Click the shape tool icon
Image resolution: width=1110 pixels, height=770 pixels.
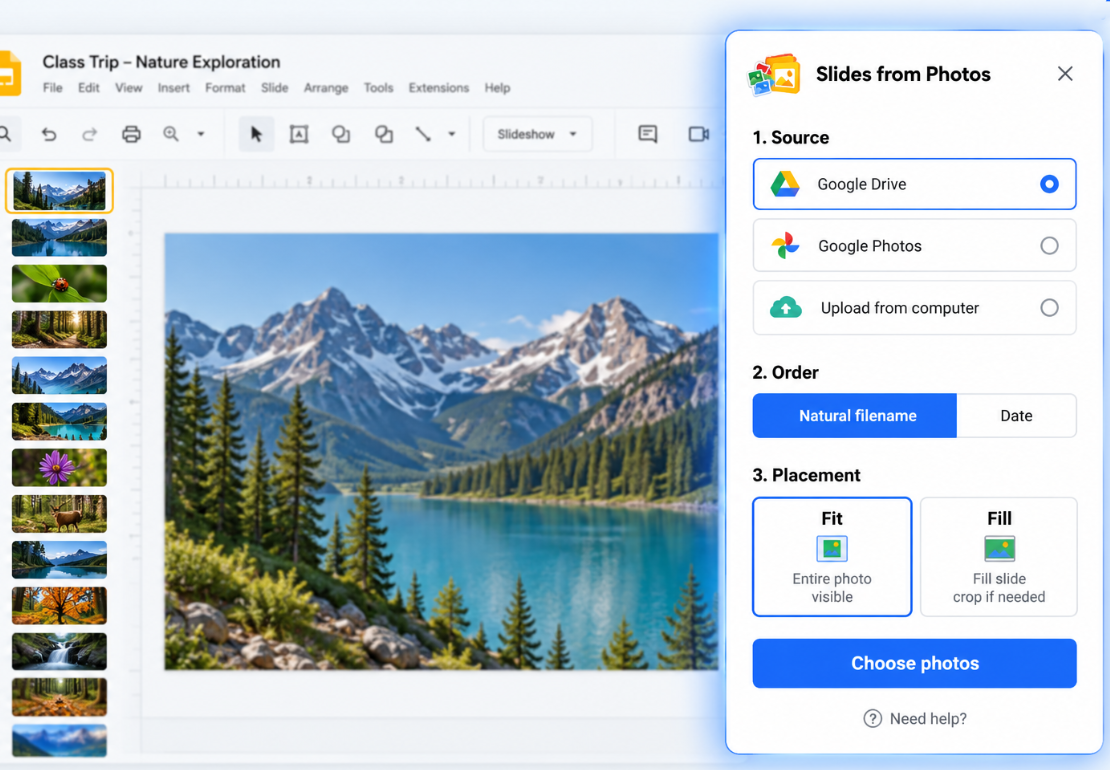(x=384, y=134)
